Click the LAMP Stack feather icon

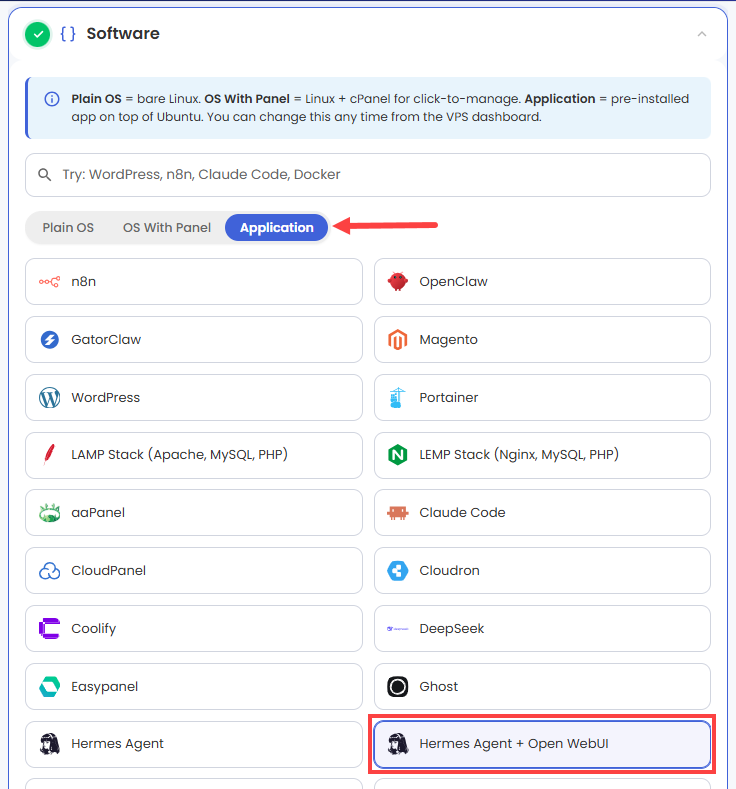[x=49, y=455]
